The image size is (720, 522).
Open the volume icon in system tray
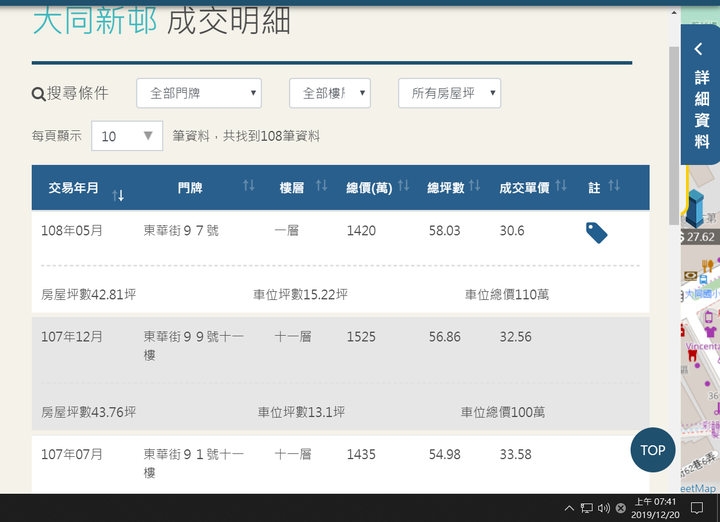(x=603, y=508)
